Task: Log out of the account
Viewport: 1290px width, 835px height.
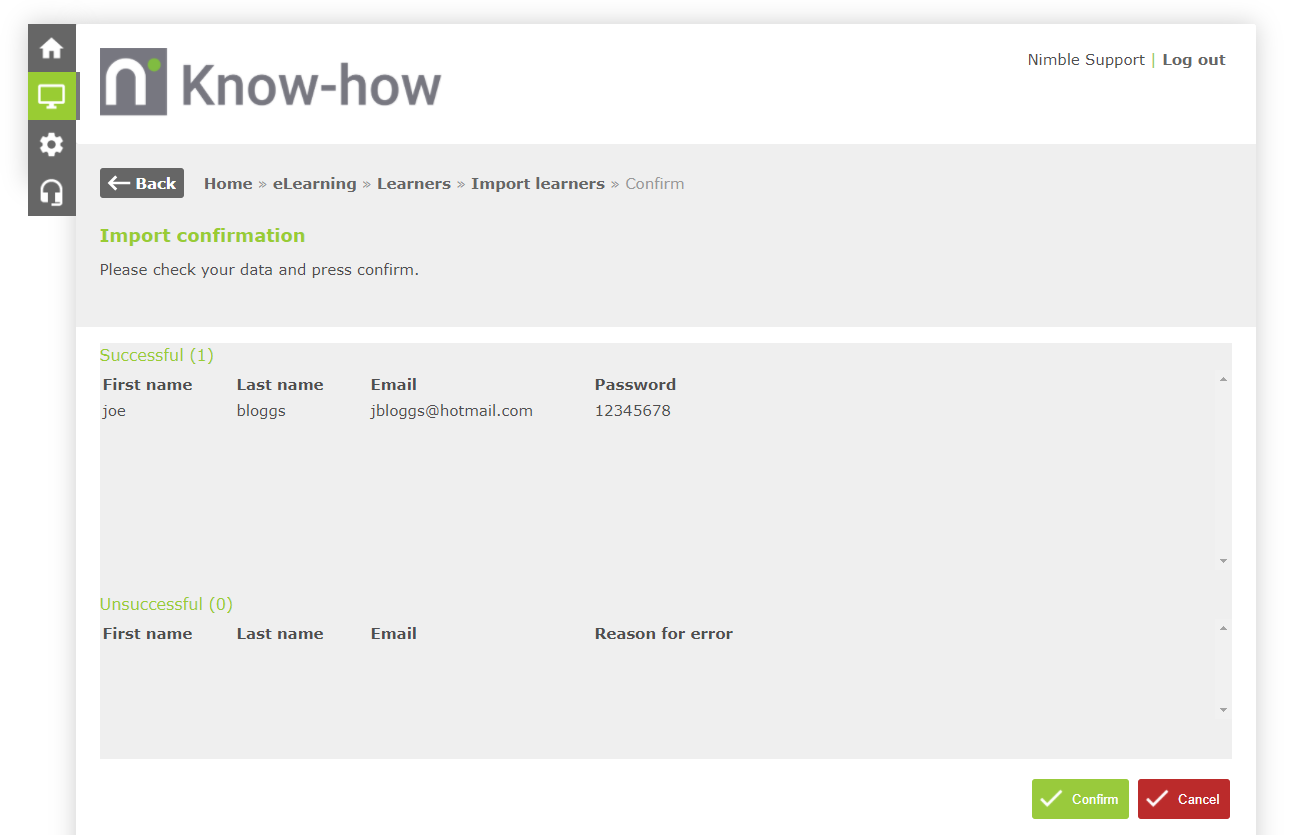Action: 1194,60
